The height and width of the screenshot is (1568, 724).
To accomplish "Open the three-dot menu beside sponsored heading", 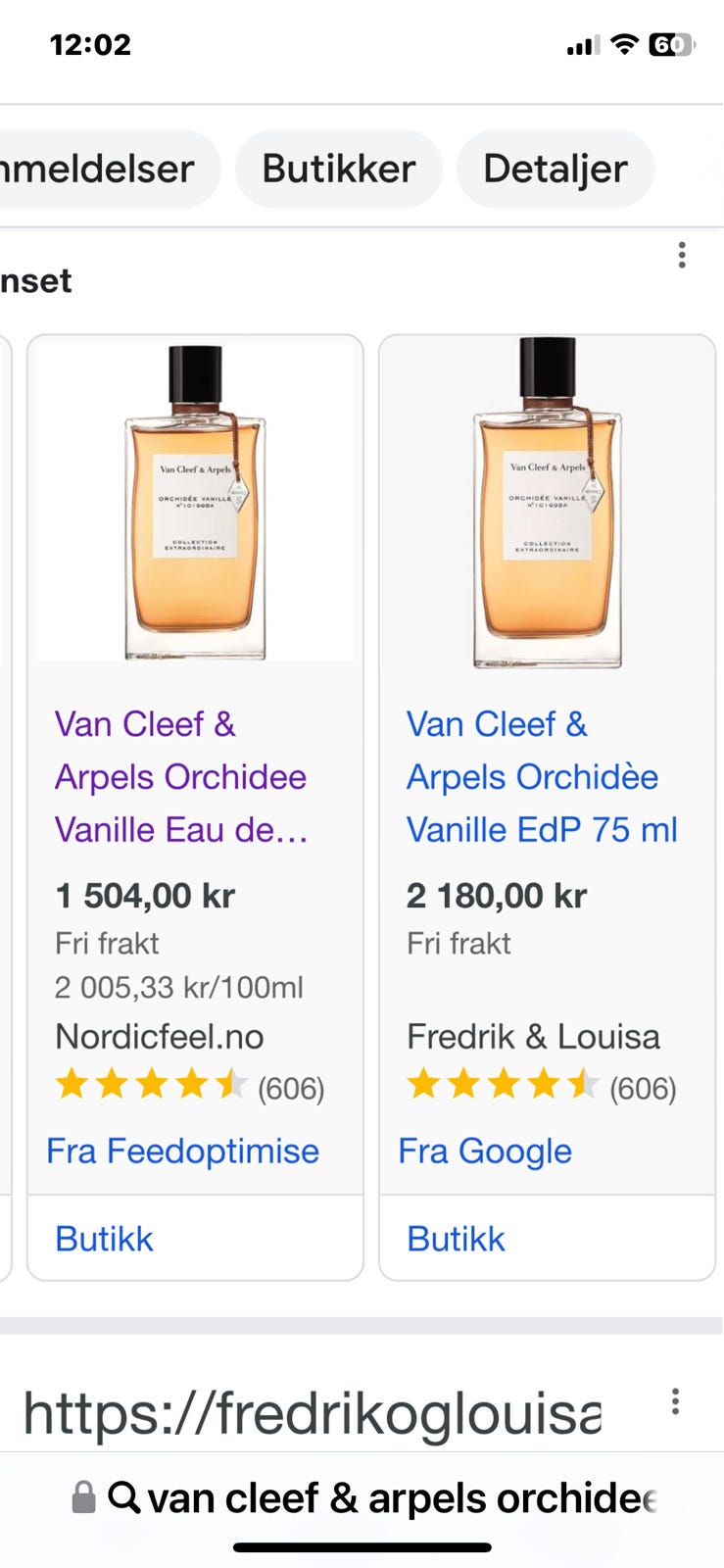I will click(682, 256).
